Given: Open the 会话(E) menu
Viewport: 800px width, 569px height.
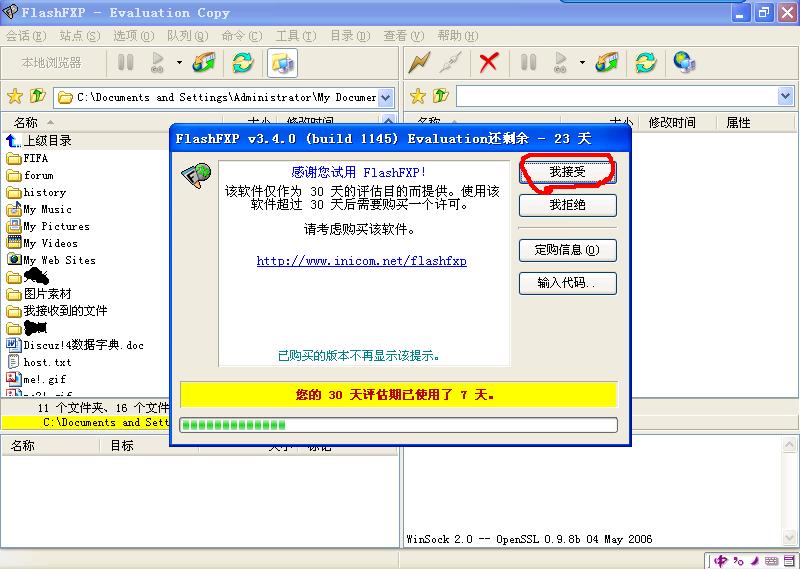Looking at the screenshot, I should 26,36.
